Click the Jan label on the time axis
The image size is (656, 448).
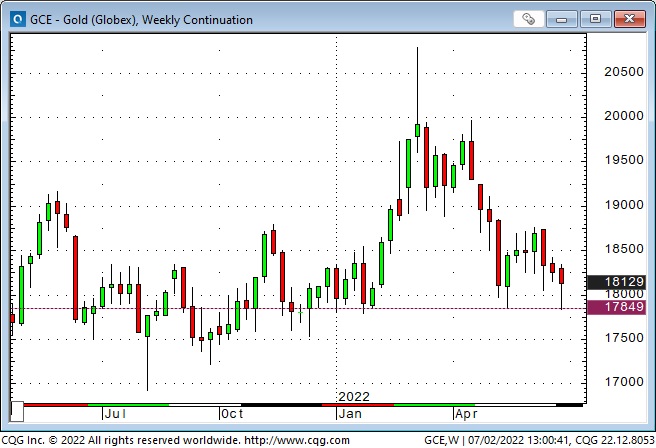pos(350,414)
